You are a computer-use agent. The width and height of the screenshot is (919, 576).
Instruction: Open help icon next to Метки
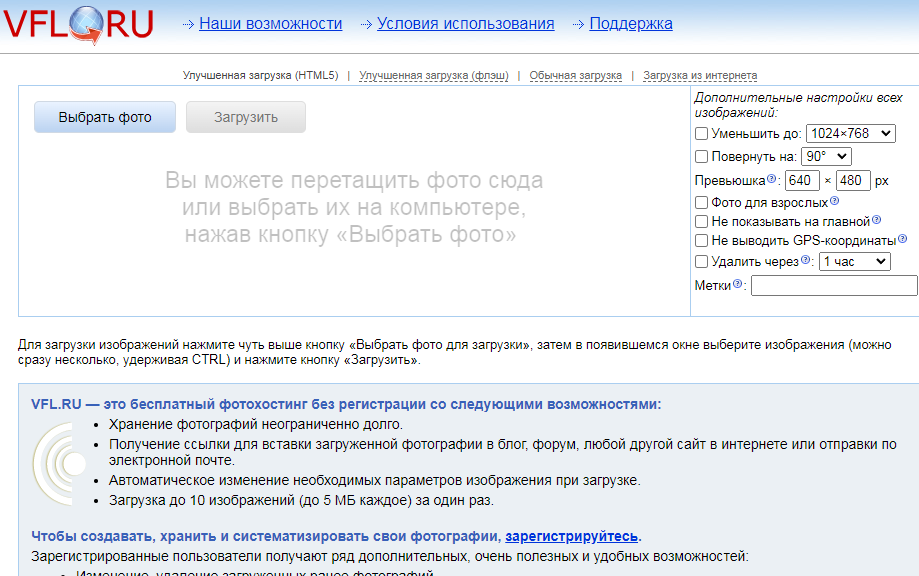[738, 284]
